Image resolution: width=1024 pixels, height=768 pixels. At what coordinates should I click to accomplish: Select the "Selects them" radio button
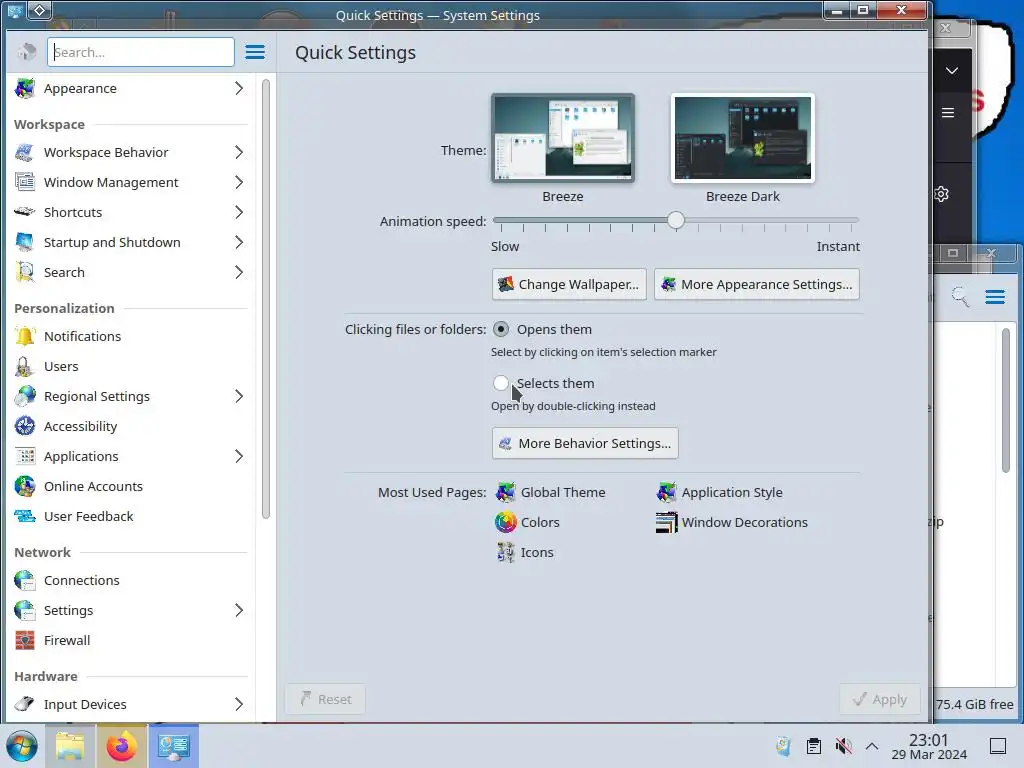click(x=501, y=383)
